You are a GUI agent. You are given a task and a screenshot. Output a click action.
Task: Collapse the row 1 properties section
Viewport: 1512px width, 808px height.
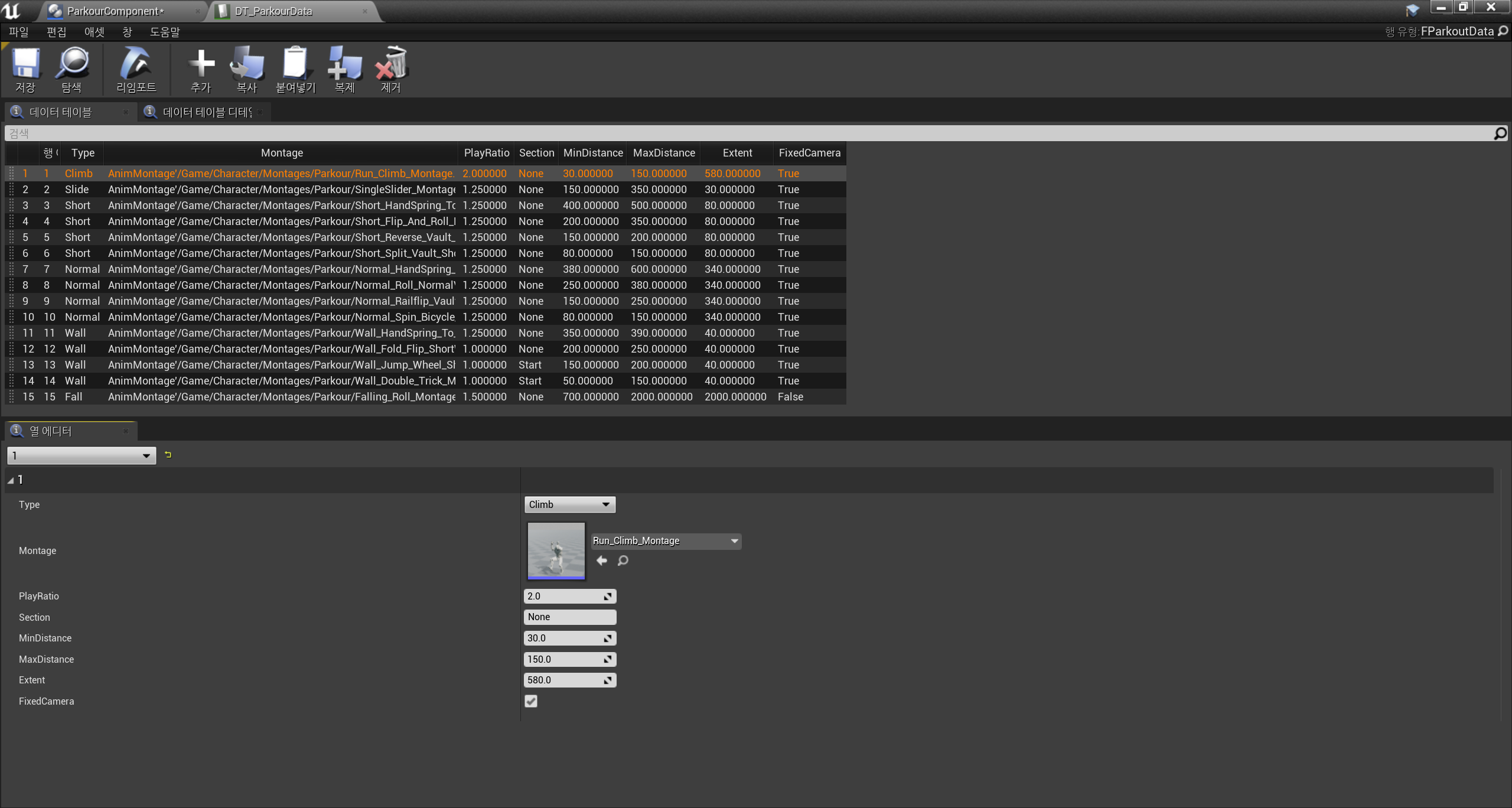tap(11, 480)
